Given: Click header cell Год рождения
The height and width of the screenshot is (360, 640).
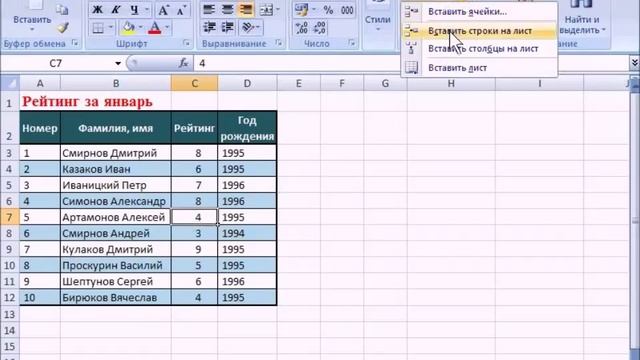Looking at the screenshot, I should coord(247,128).
